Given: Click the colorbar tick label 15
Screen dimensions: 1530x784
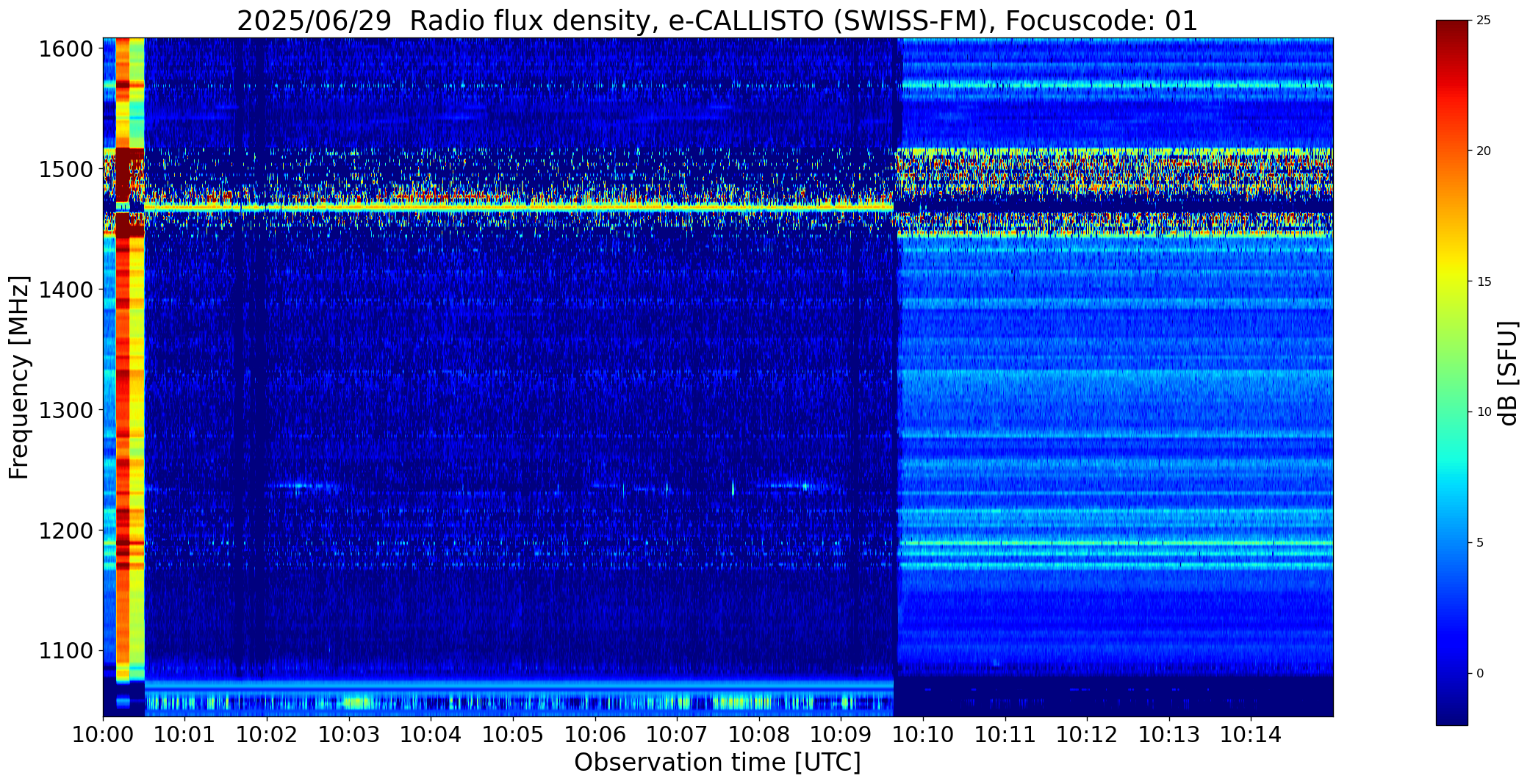Looking at the screenshot, I should [1484, 282].
